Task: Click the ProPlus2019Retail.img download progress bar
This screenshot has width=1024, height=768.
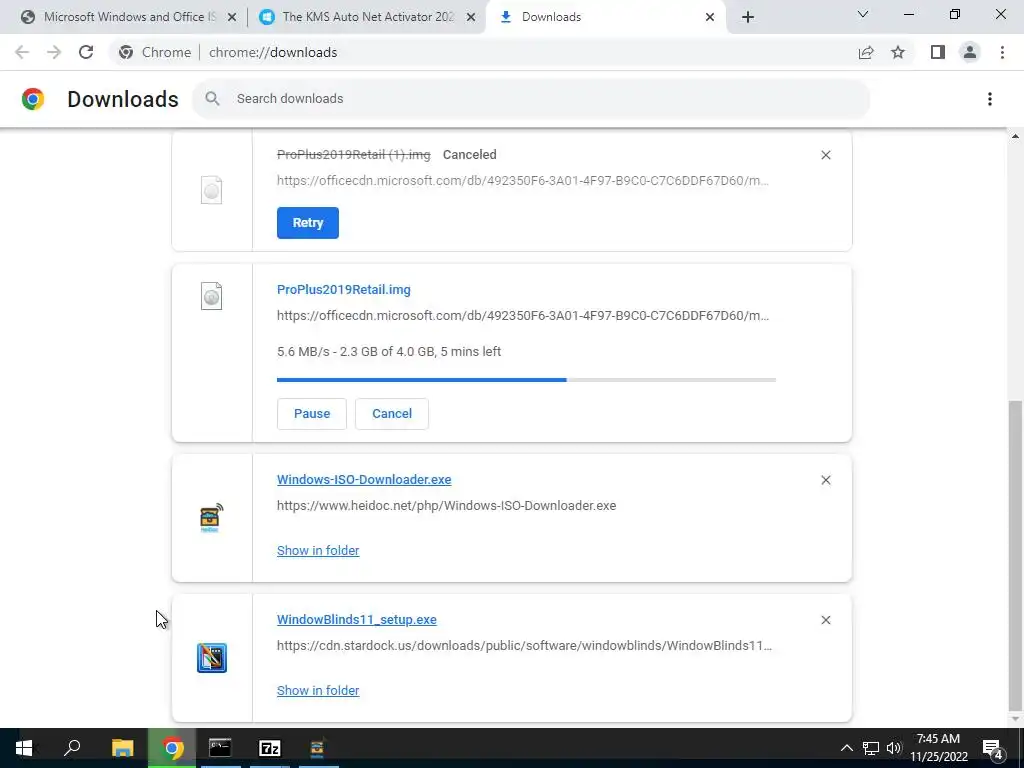Action: 526,379
